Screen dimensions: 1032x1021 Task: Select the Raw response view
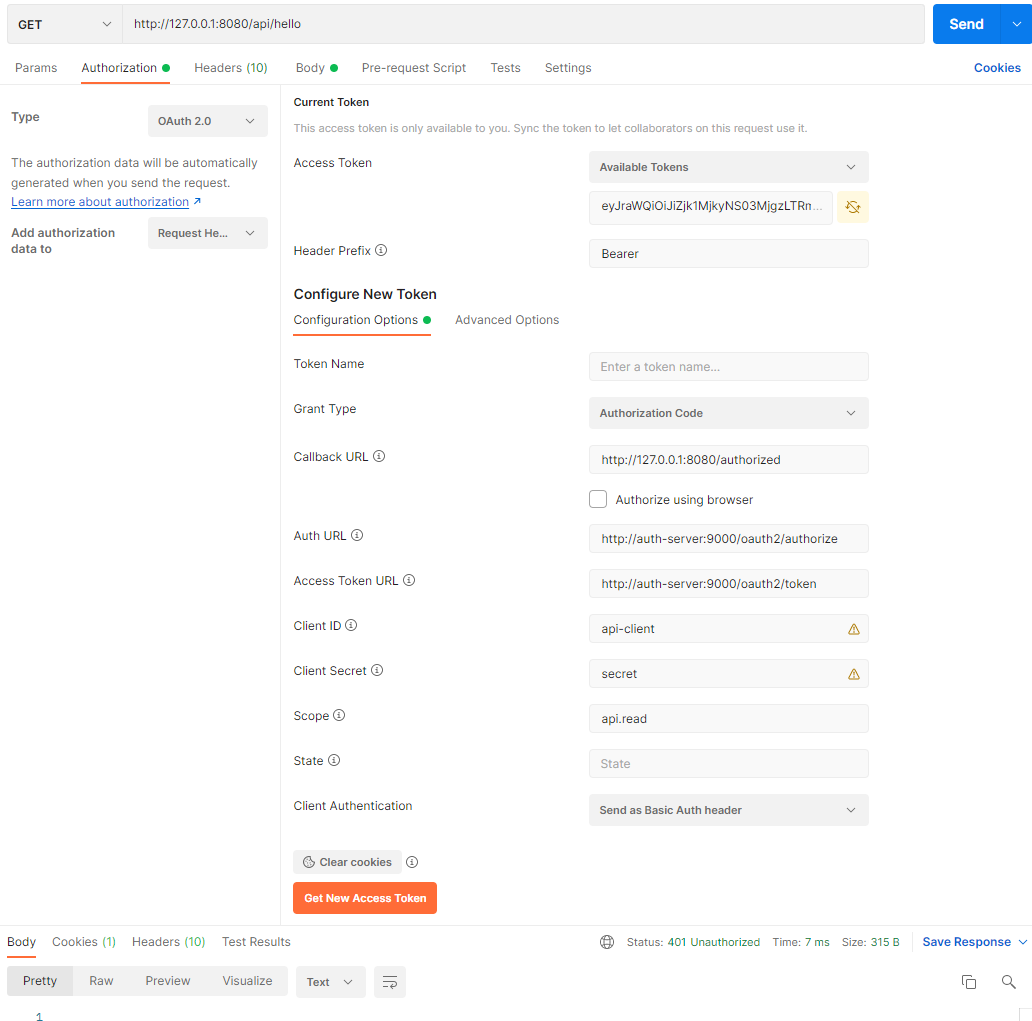(x=101, y=981)
